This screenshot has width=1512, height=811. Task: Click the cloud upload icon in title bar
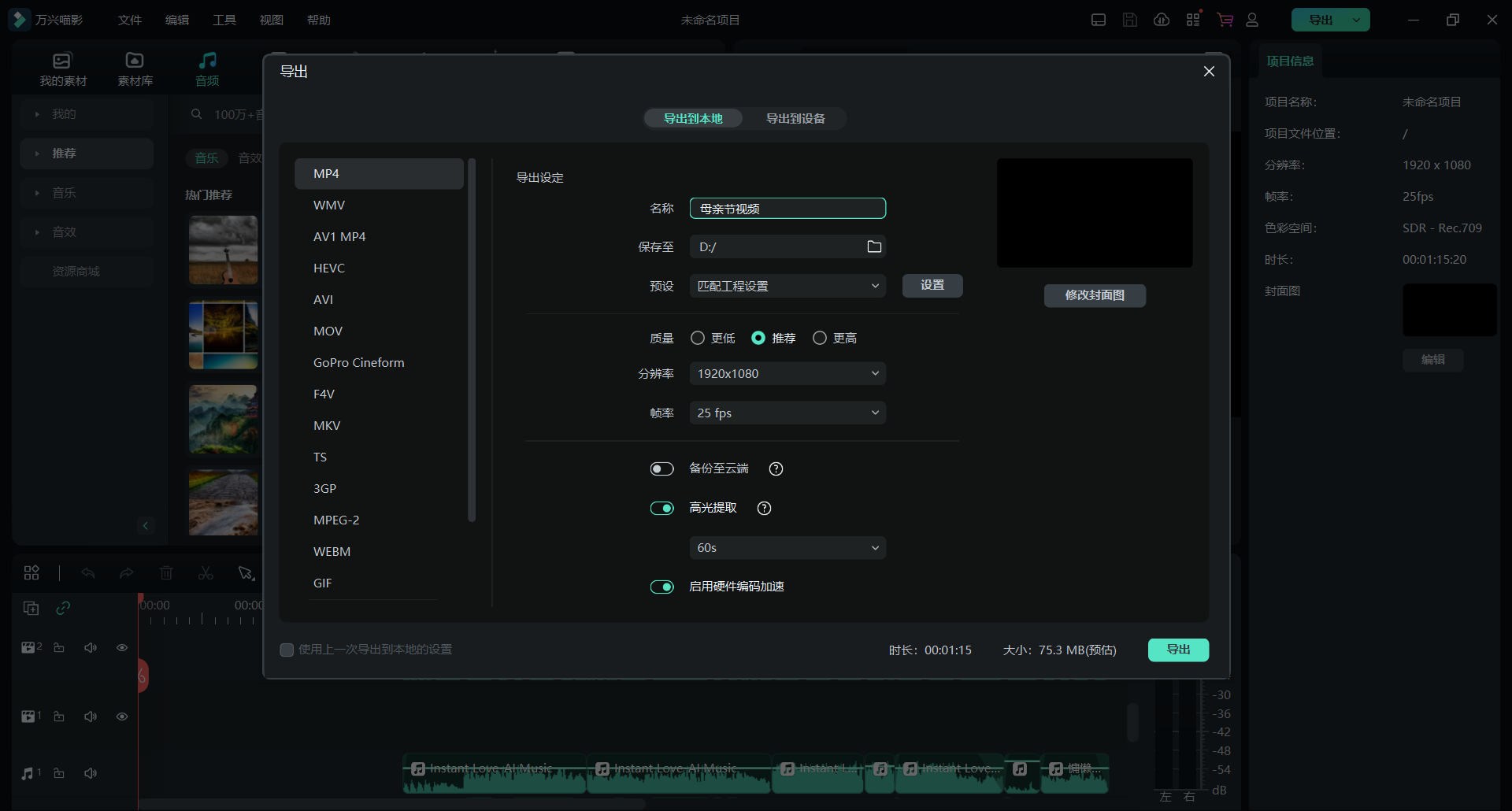coord(1162,20)
